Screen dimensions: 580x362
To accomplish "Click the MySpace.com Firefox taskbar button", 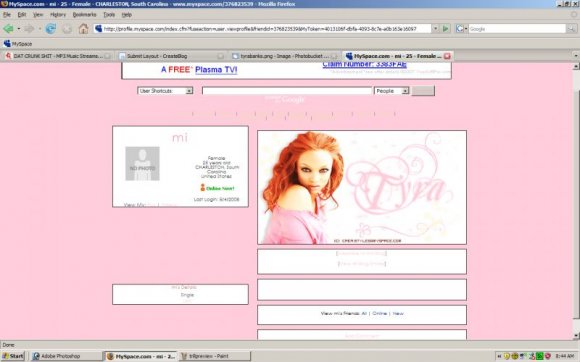I will pos(141,356).
